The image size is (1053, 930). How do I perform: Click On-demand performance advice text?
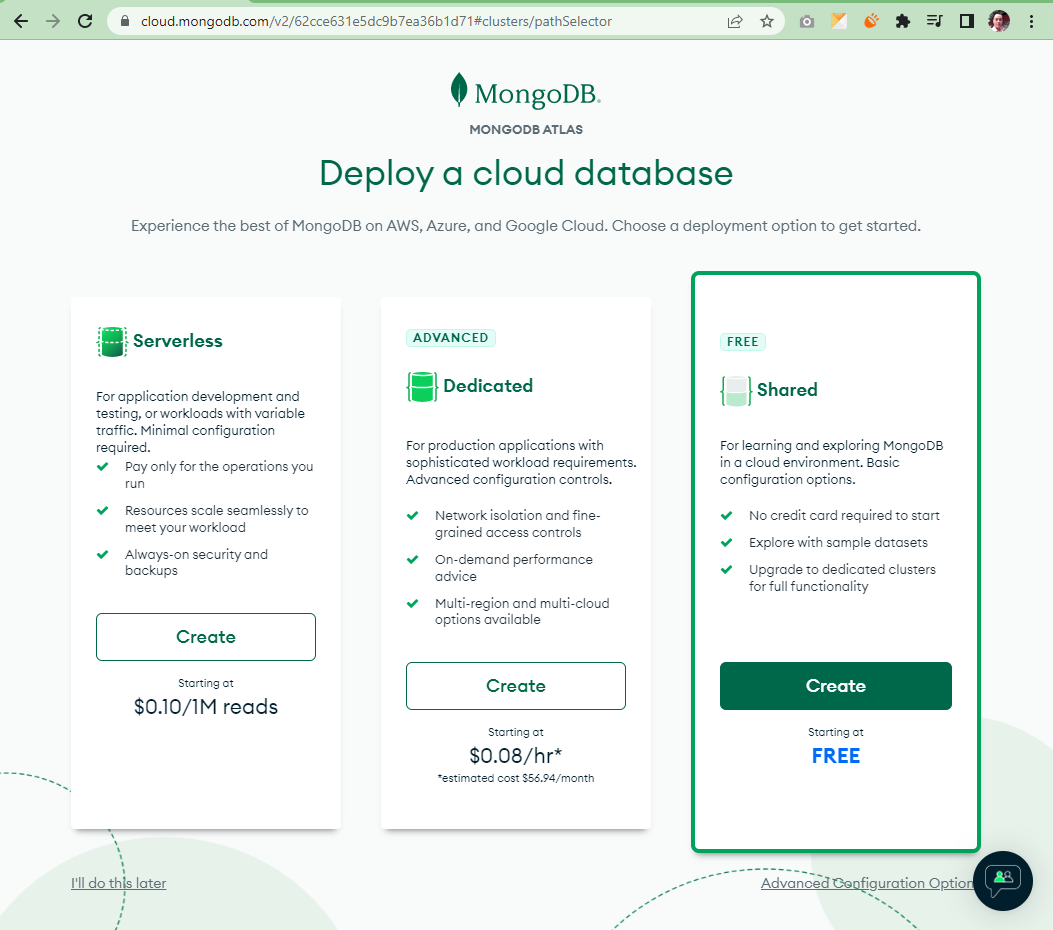coord(514,568)
